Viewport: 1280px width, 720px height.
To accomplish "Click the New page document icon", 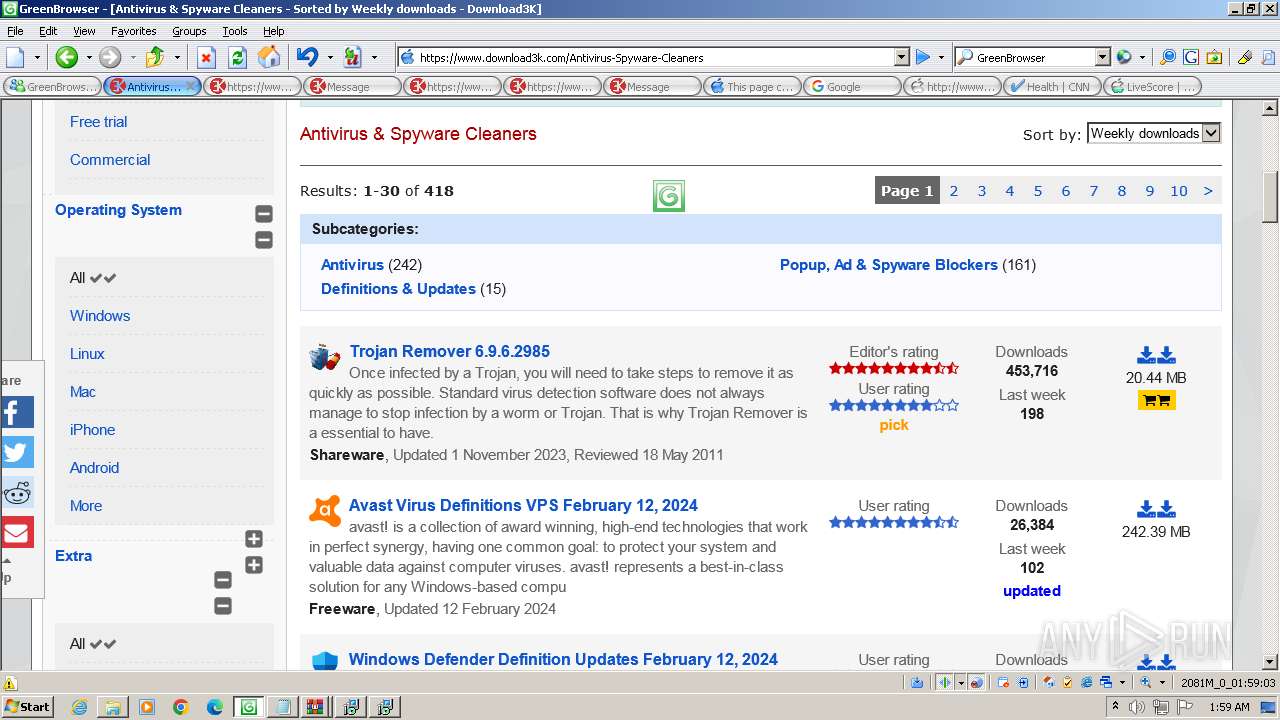I will (16, 57).
